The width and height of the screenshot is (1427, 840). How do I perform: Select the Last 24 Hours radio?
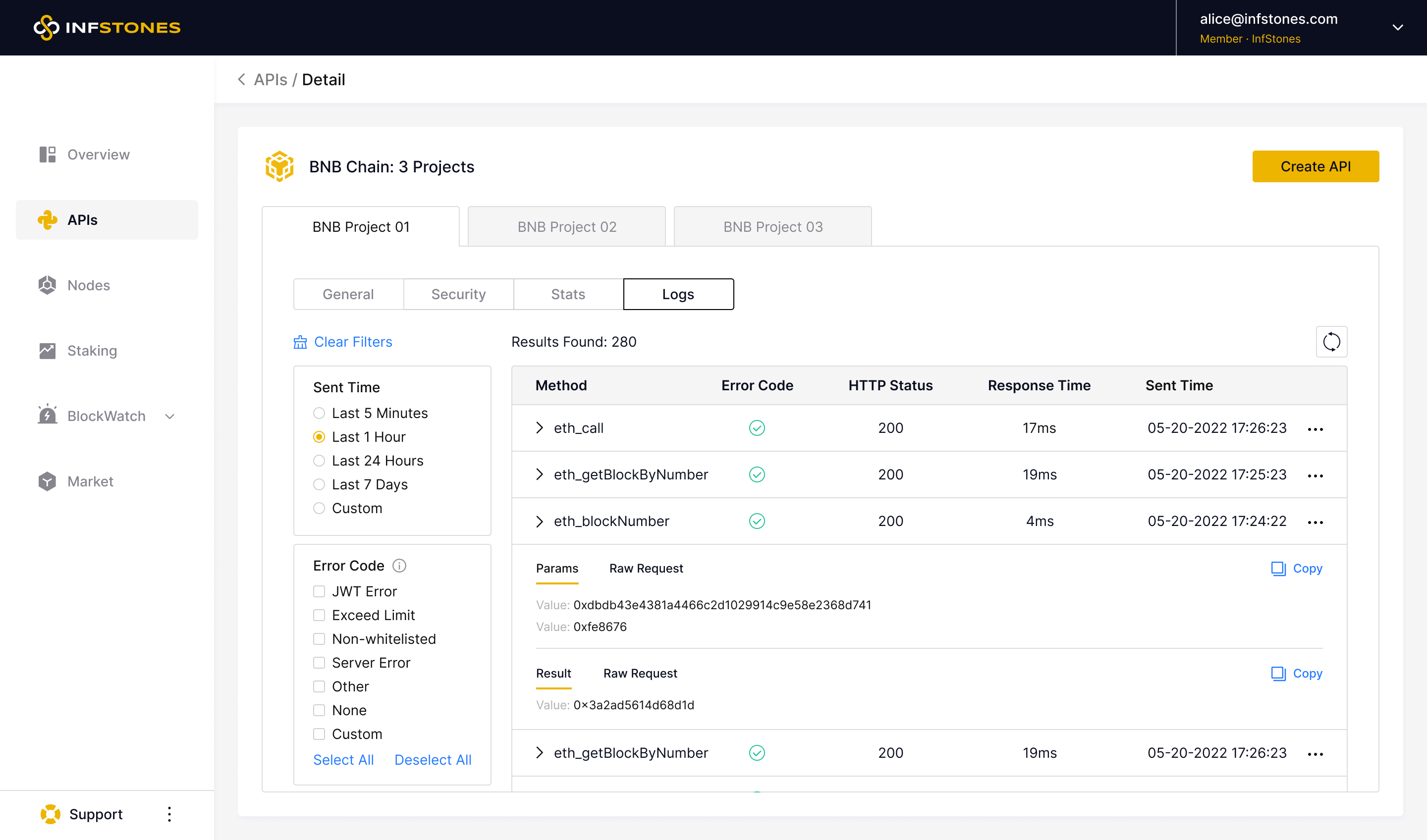pyautogui.click(x=320, y=461)
